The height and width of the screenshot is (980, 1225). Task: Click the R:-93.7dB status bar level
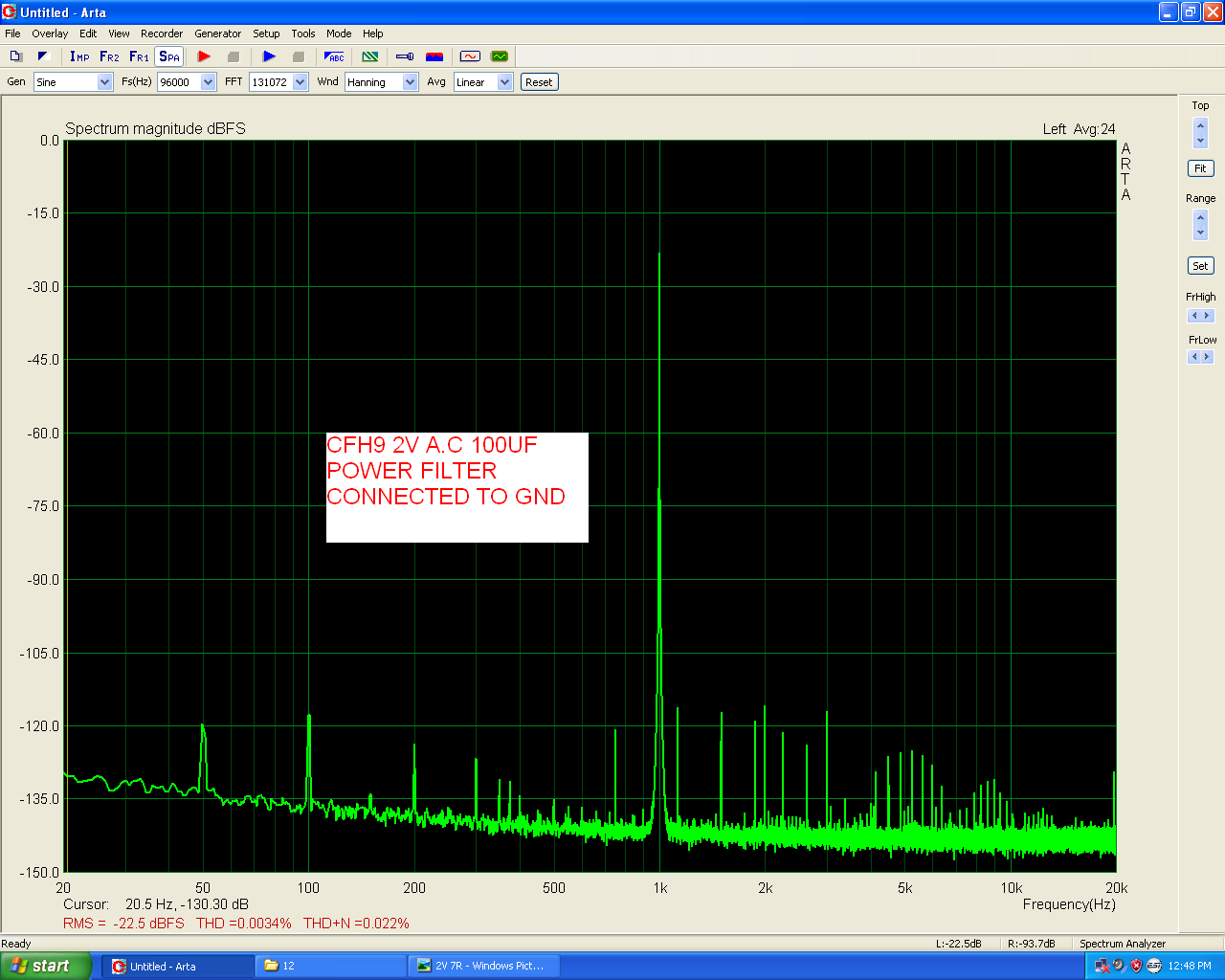pos(1032,944)
